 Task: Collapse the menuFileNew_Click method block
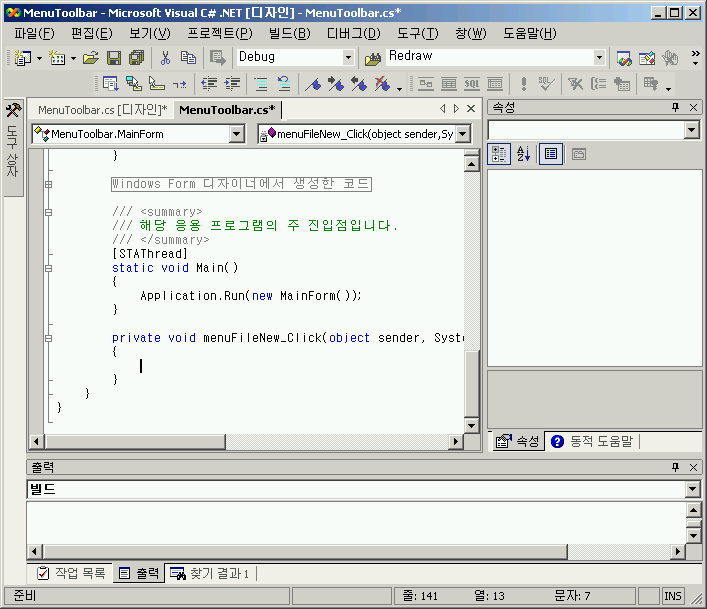(x=48, y=339)
